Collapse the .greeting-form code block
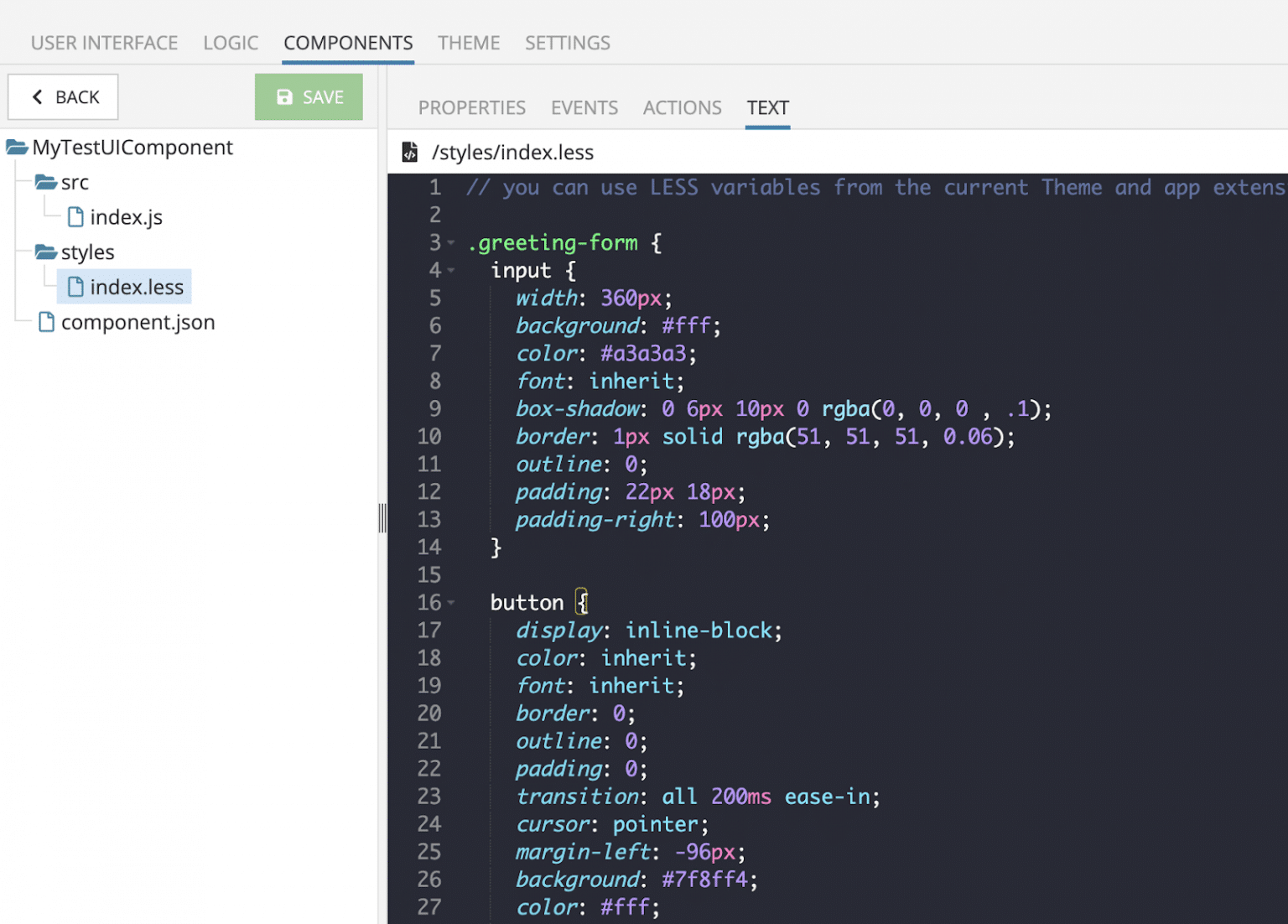This screenshot has height=924, width=1288. (x=449, y=242)
